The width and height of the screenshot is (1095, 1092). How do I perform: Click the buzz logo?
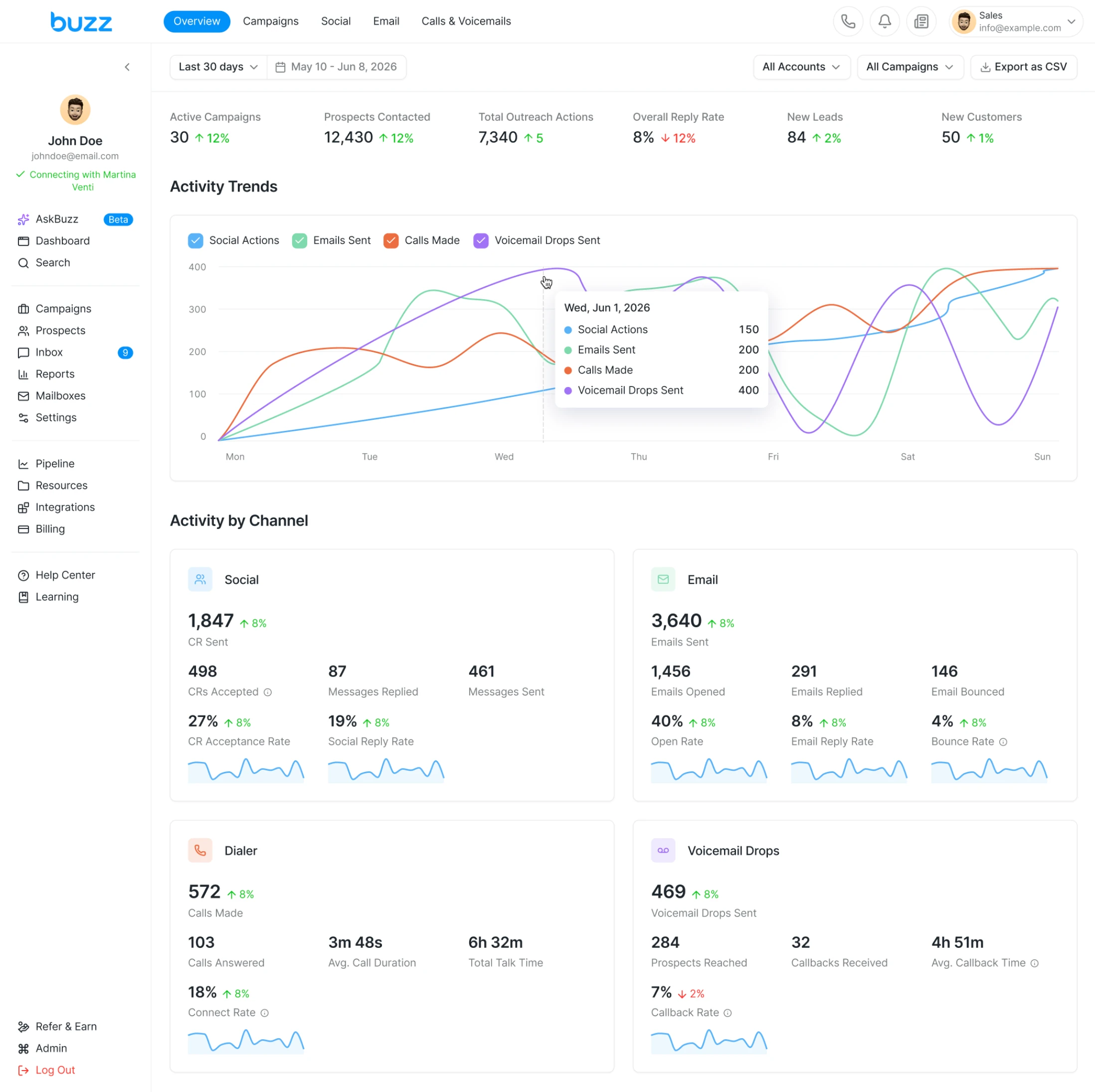tap(81, 21)
